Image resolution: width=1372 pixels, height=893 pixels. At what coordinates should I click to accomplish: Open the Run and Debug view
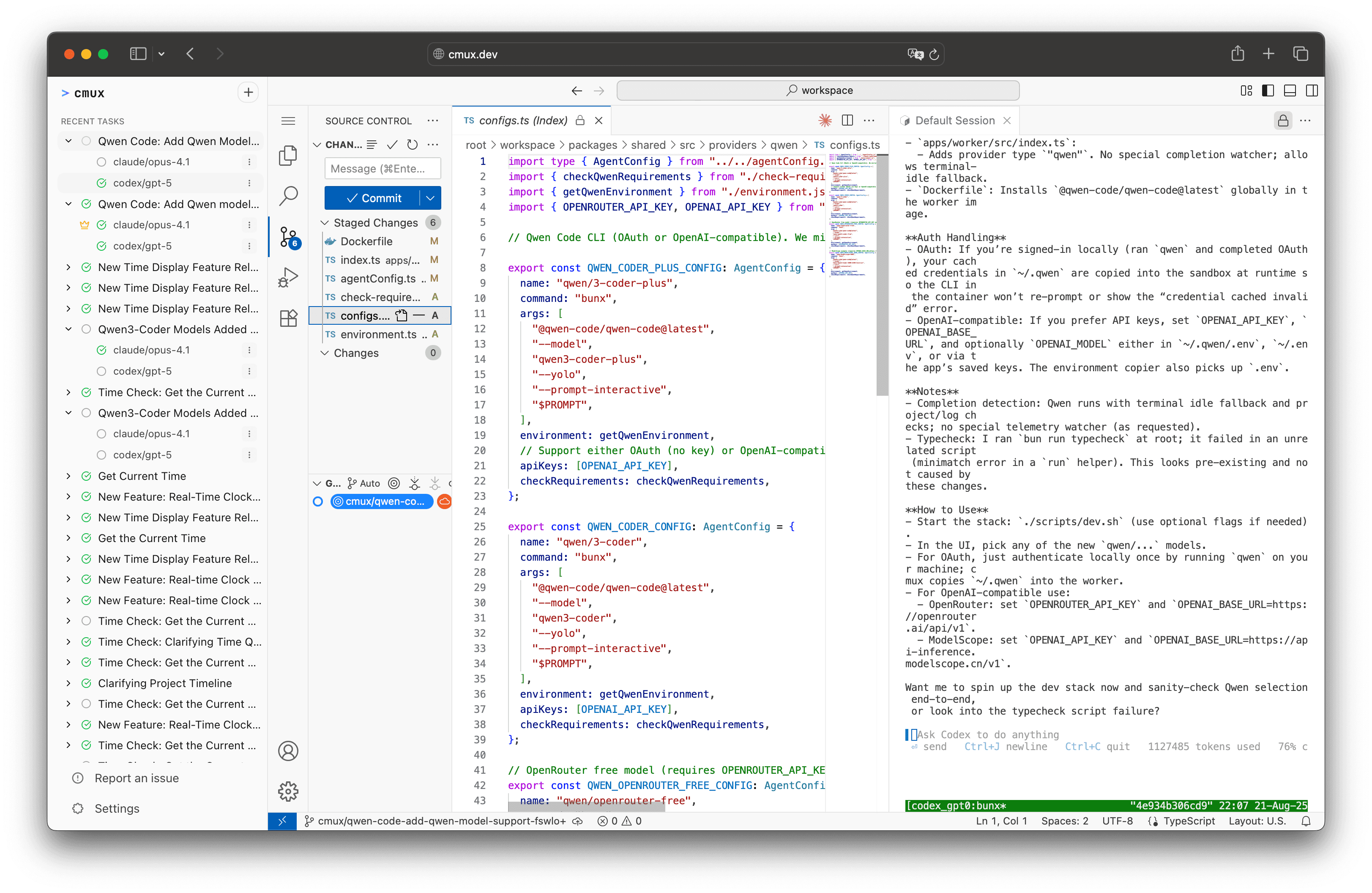(288, 277)
